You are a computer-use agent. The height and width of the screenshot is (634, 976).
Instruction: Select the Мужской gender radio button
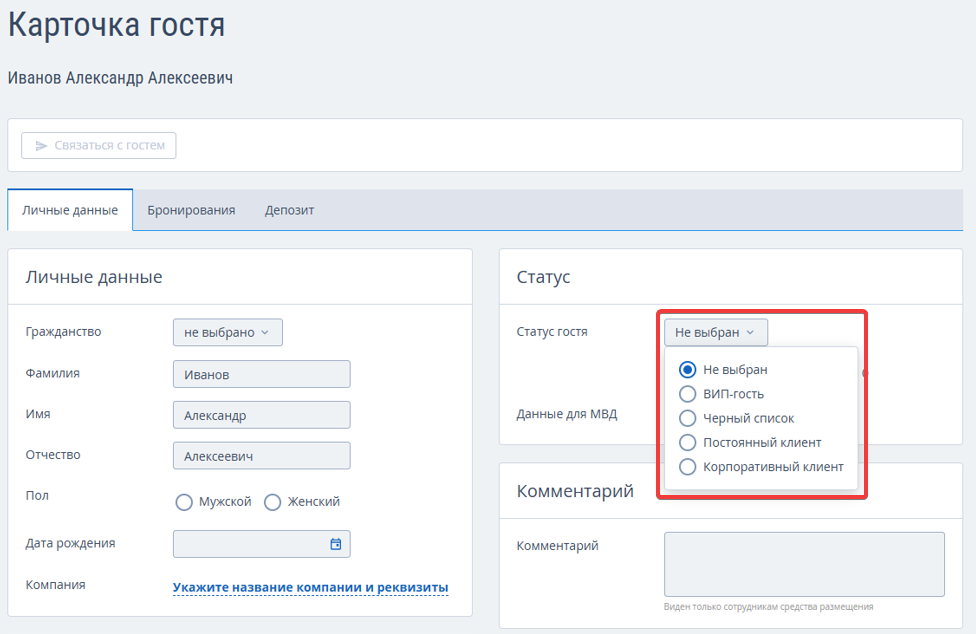tap(184, 502)
